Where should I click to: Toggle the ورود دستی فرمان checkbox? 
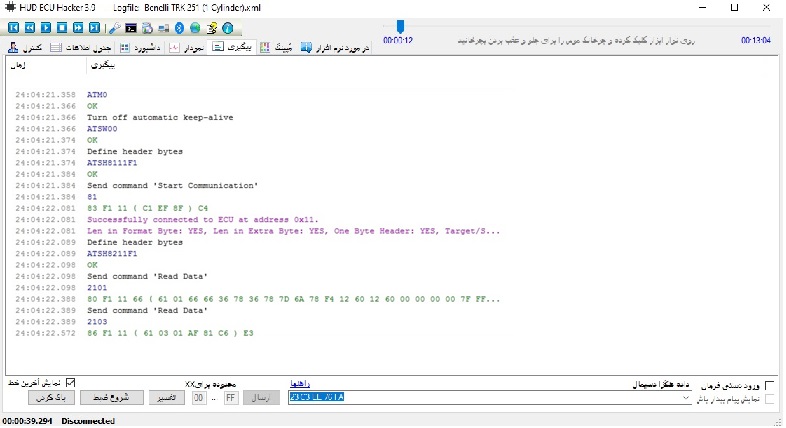click(x=769, y=385)
